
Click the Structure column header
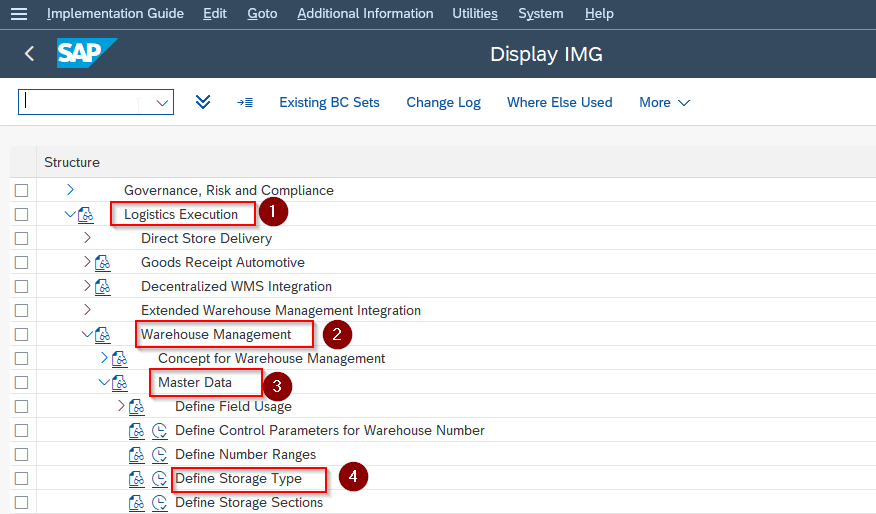[x=72, y=163]
